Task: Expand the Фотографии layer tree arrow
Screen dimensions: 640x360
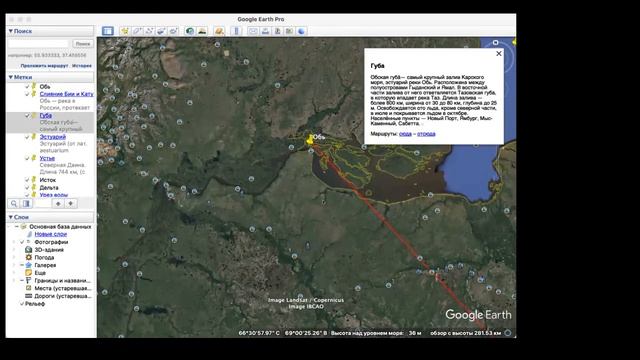Action: point(14,242)
